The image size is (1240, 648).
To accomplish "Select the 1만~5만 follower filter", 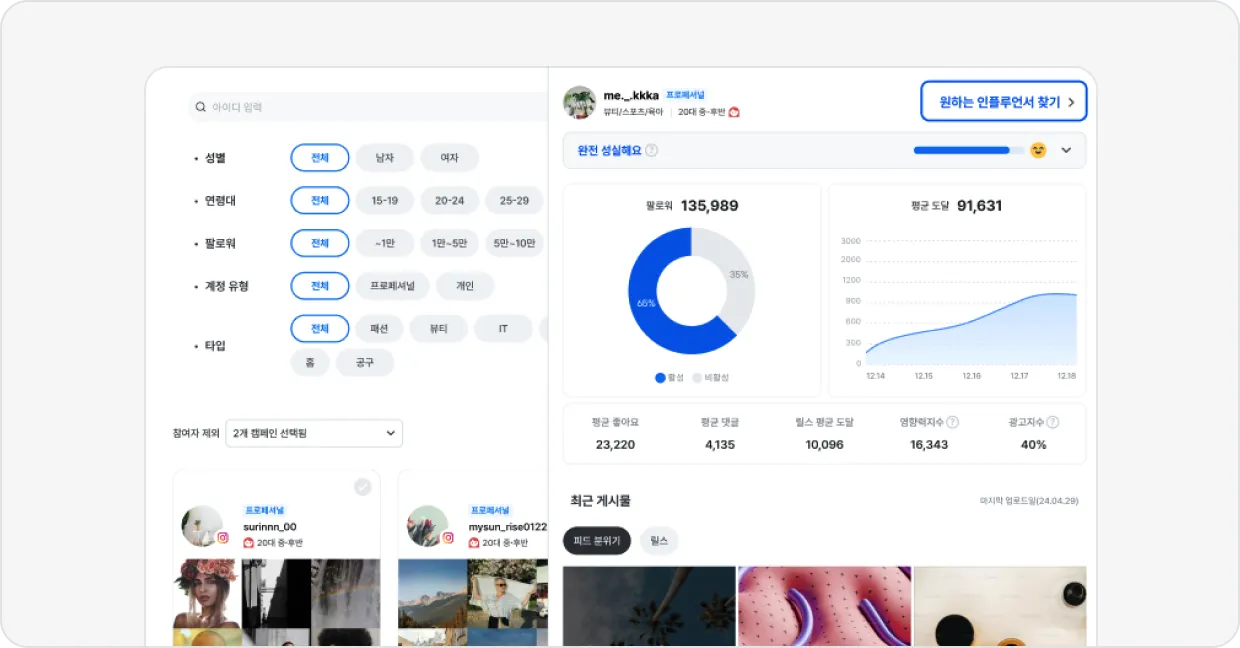I will click(x=450, y=243).
